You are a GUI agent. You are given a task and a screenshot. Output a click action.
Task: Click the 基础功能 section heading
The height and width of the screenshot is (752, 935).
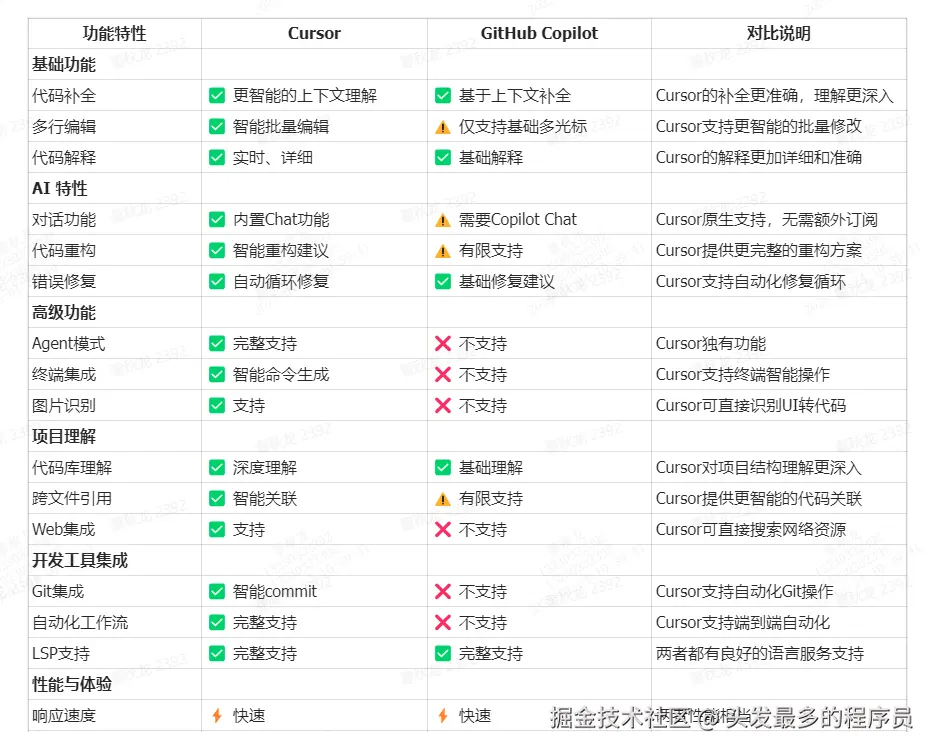coord(64,64)
